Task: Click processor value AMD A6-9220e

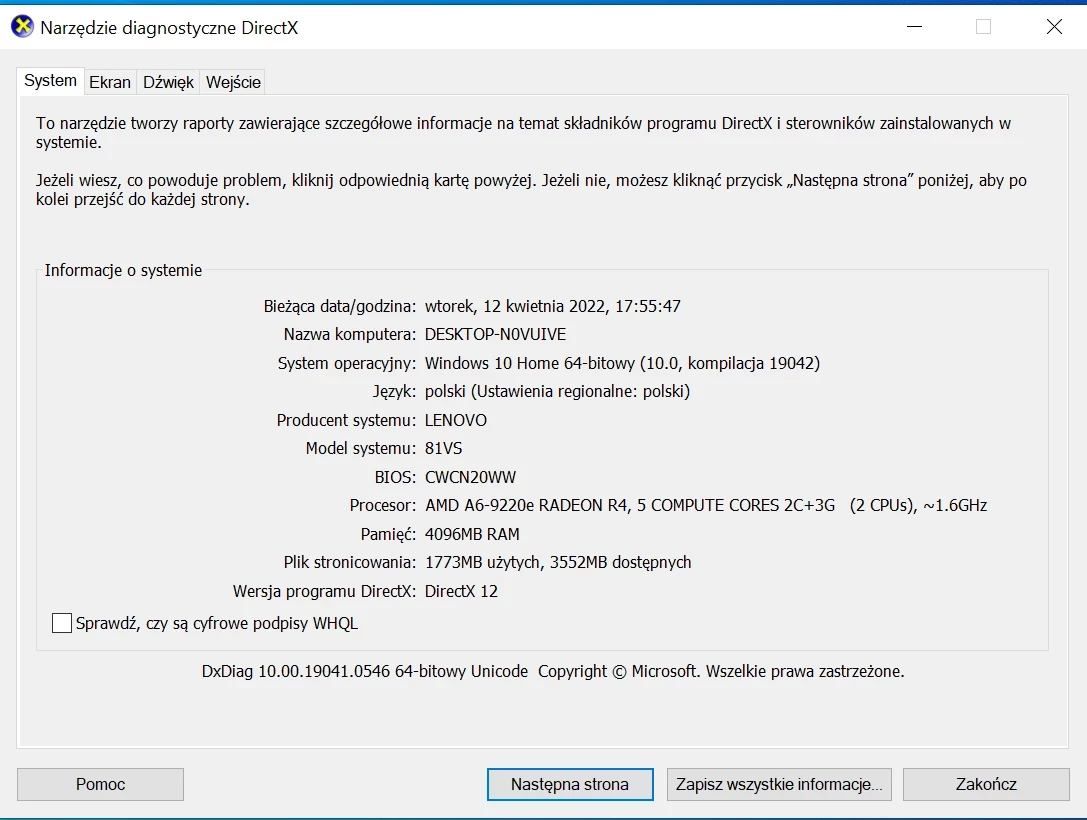Action: tap(706, 505)
